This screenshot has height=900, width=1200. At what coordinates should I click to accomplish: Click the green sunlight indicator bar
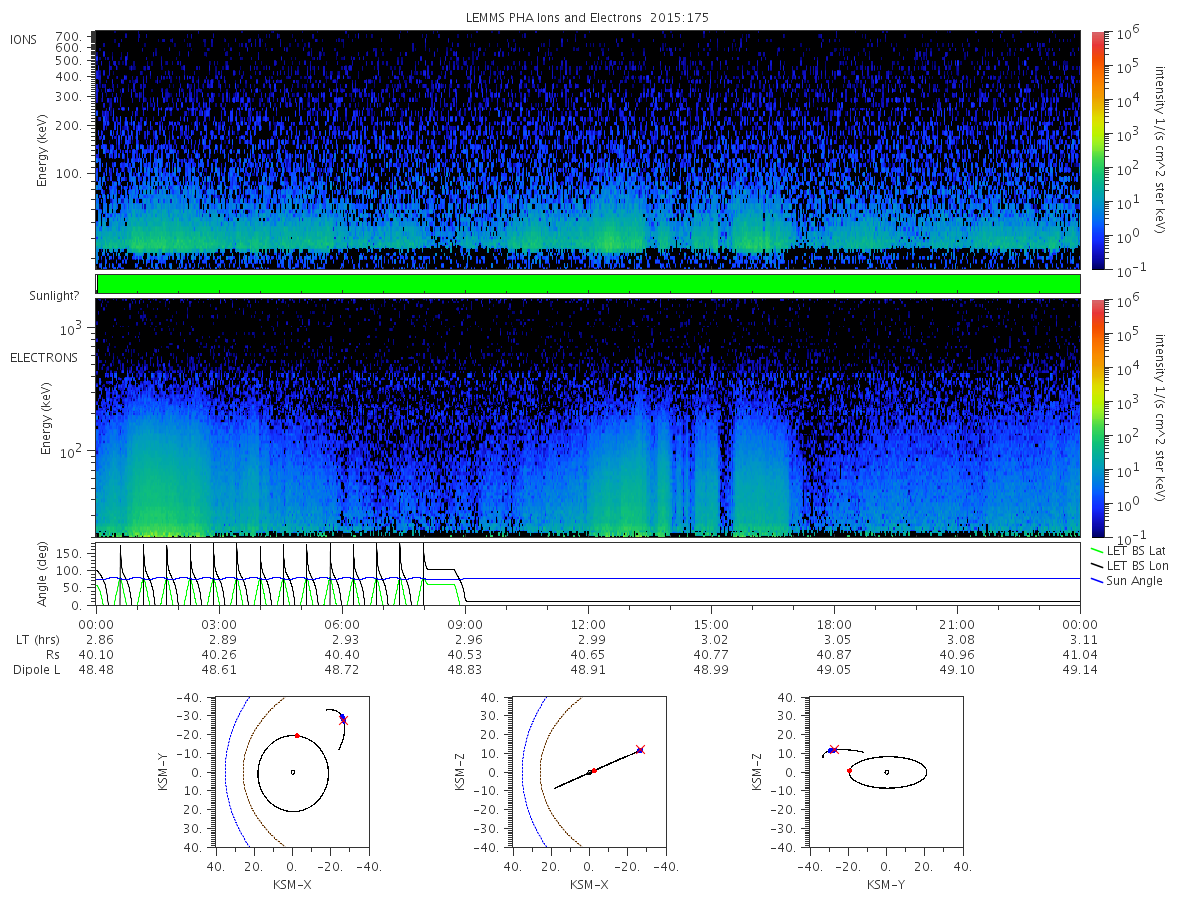click(588, 284)
